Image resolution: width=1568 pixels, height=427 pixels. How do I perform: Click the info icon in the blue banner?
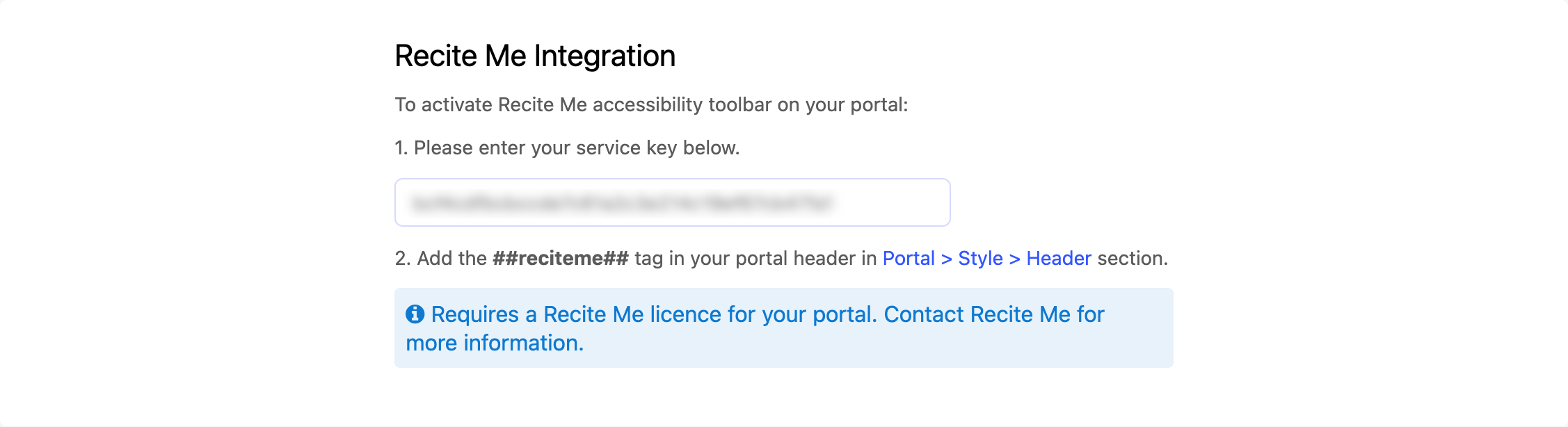415,314
